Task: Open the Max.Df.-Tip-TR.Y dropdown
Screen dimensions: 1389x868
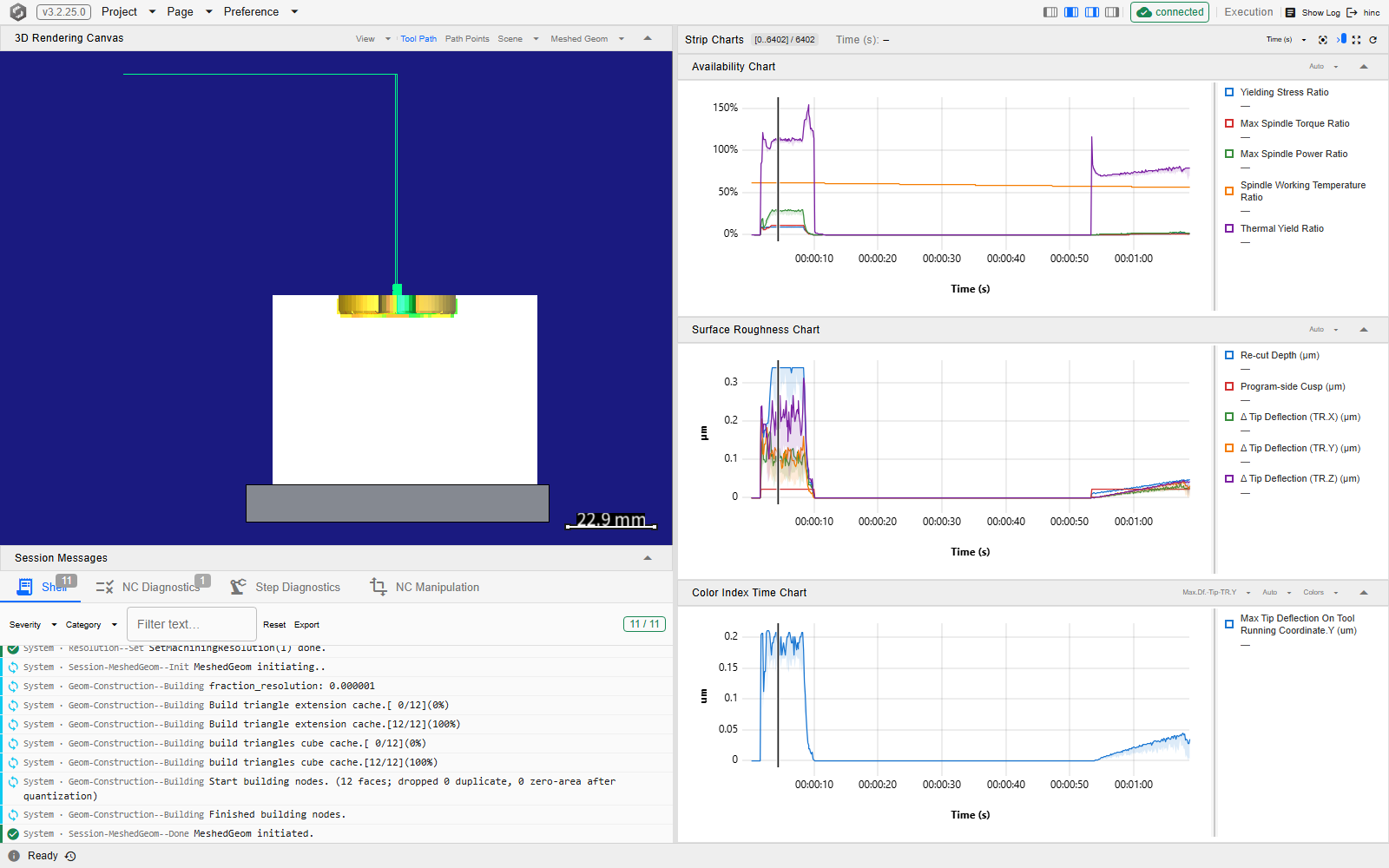Action: pos(1216,593)
